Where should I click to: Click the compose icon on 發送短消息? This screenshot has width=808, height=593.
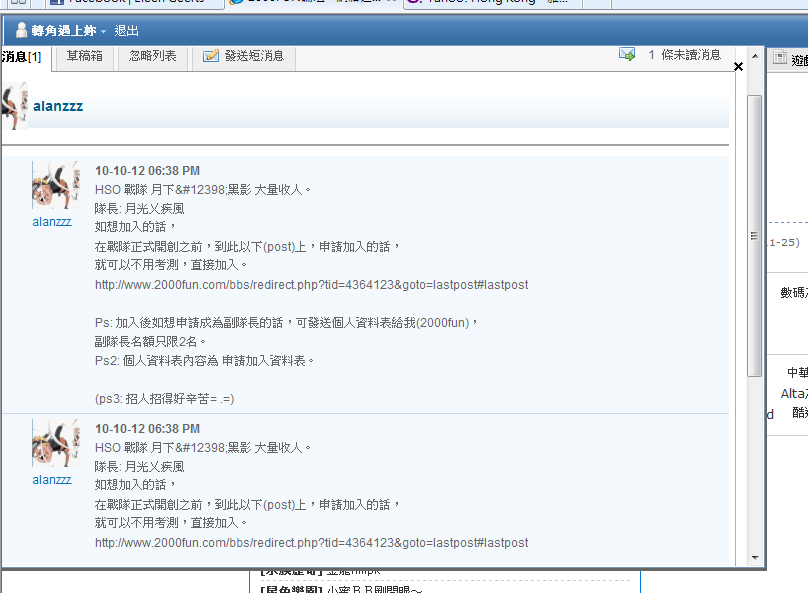pyautogui.click(x=211, y=56)
